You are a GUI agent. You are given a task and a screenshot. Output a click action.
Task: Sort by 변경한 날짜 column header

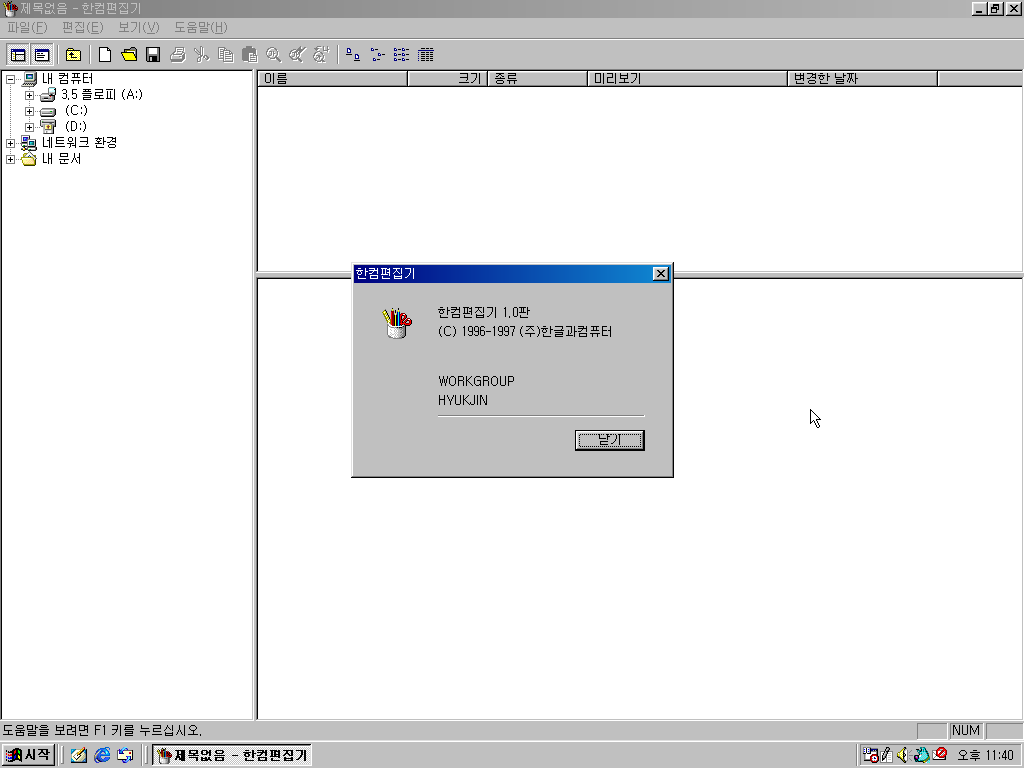point(862,79)
